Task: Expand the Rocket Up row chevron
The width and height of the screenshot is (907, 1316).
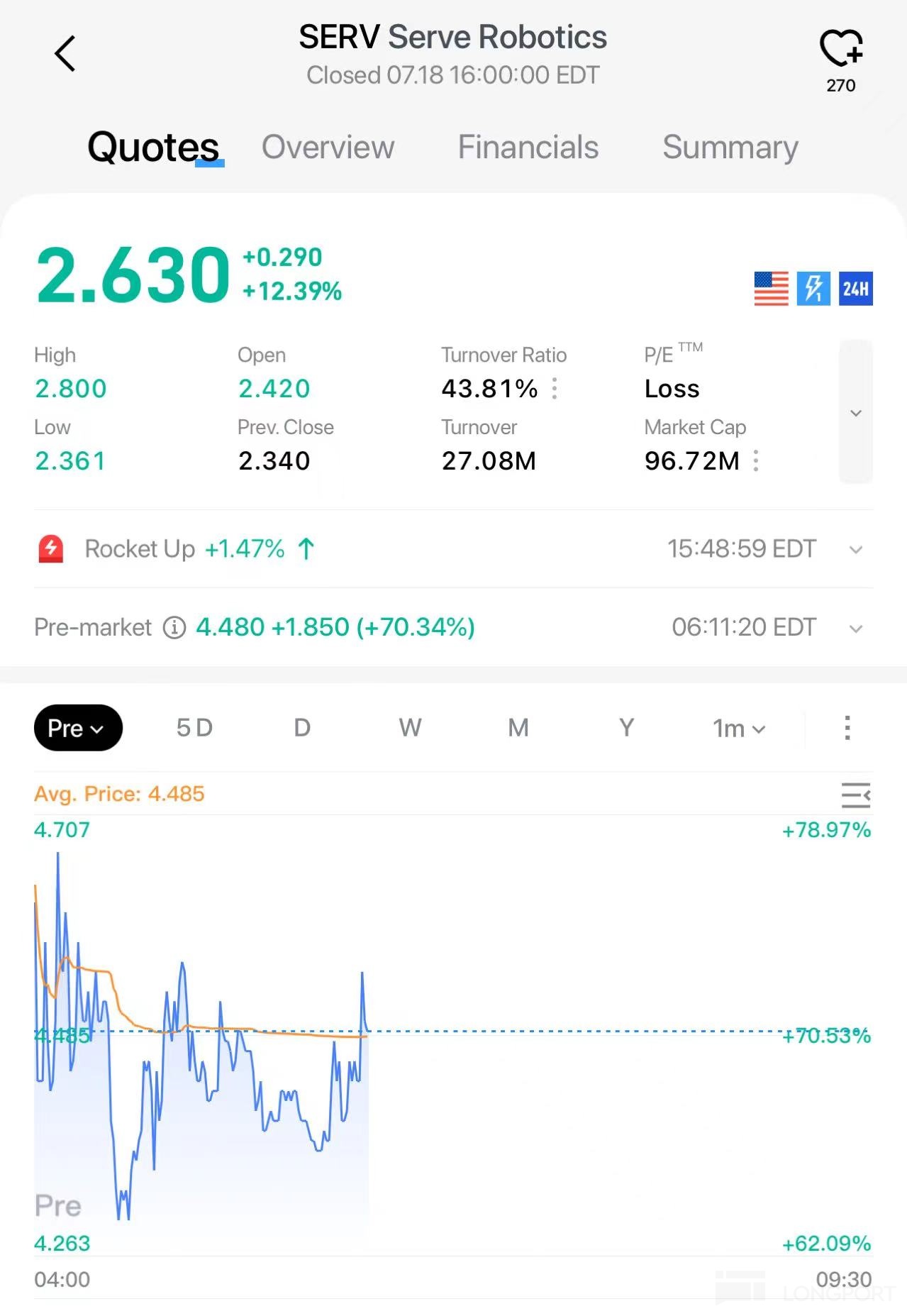Action: pos(856,550)
